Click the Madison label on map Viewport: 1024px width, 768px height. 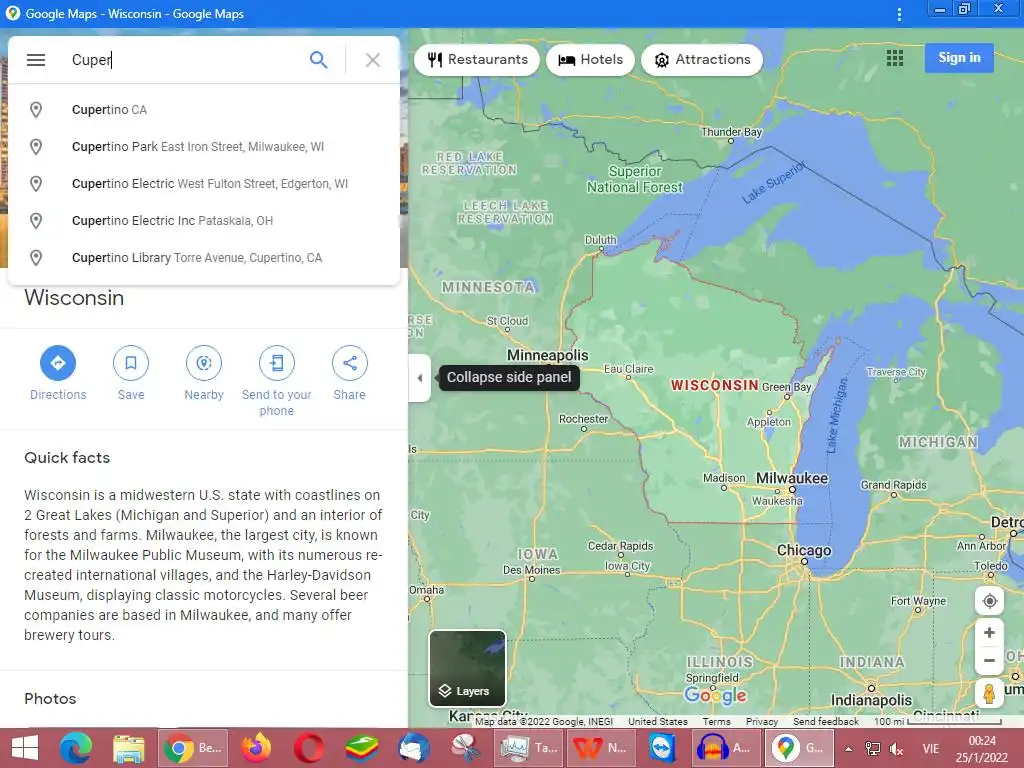[x=724, y=478]
